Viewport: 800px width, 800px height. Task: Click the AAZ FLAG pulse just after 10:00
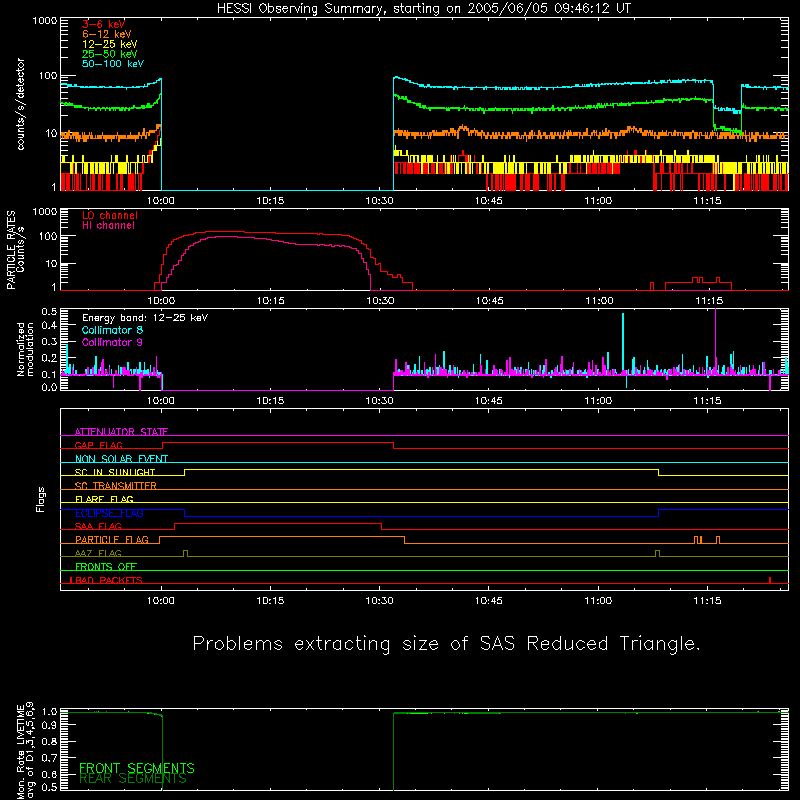point(185,554)
